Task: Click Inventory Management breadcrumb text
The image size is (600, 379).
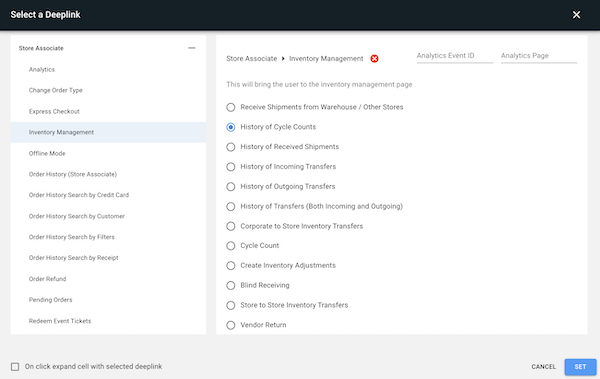Action: click(x=326, y=59)
